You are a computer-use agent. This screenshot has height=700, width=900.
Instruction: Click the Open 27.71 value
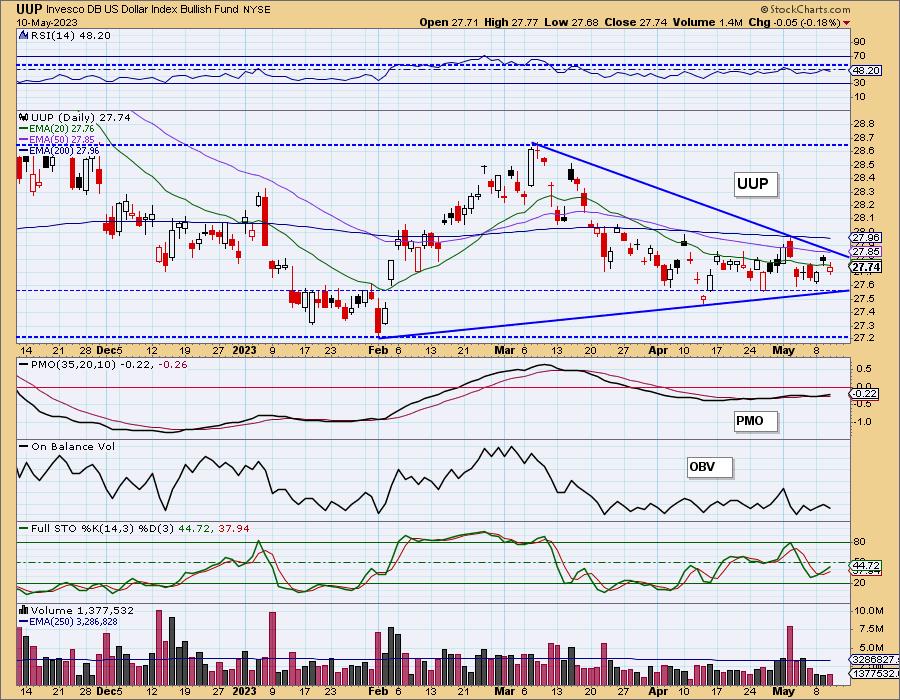pos(449,22)
